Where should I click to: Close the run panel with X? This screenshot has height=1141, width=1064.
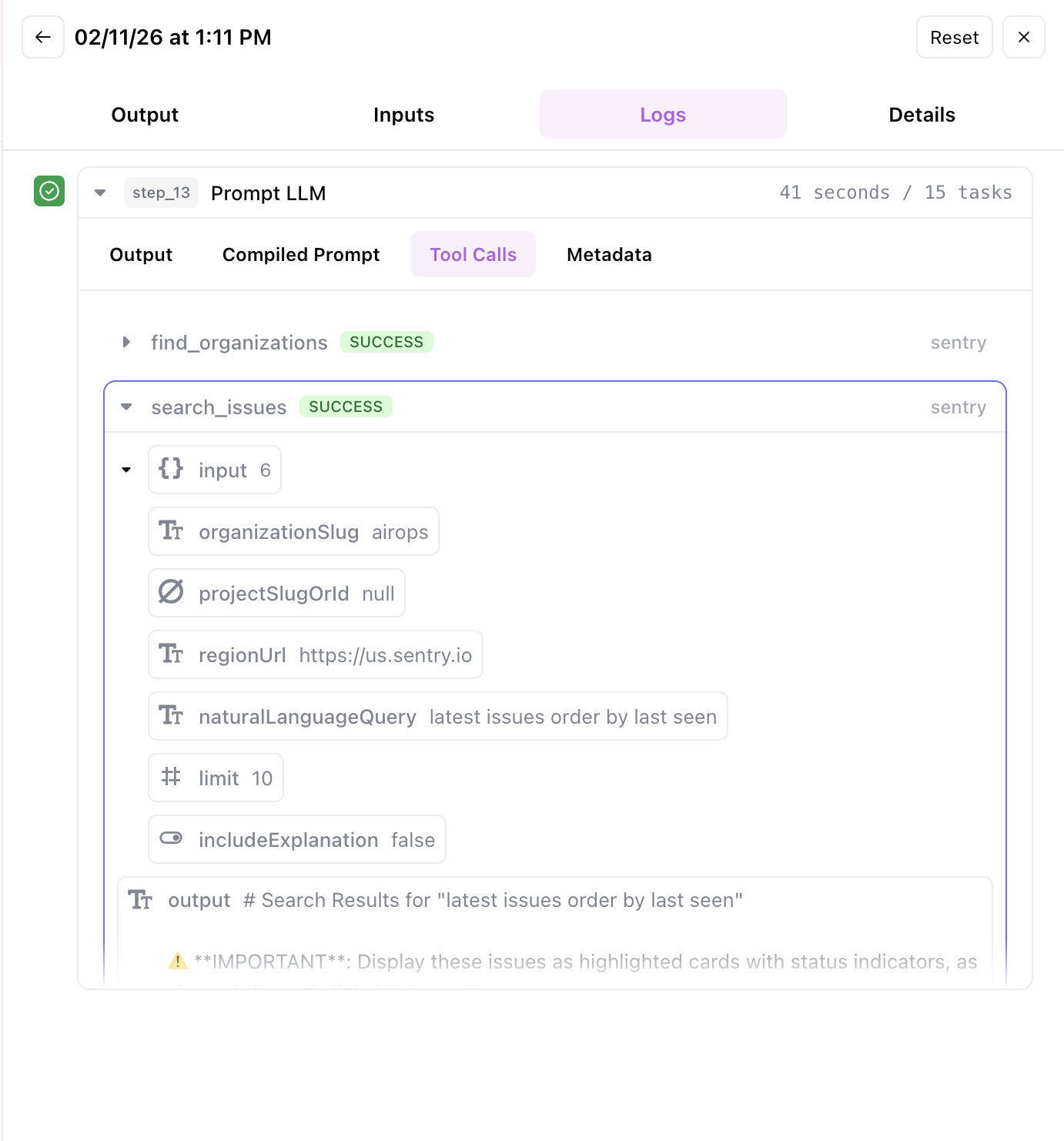(x=1023, y=37)
